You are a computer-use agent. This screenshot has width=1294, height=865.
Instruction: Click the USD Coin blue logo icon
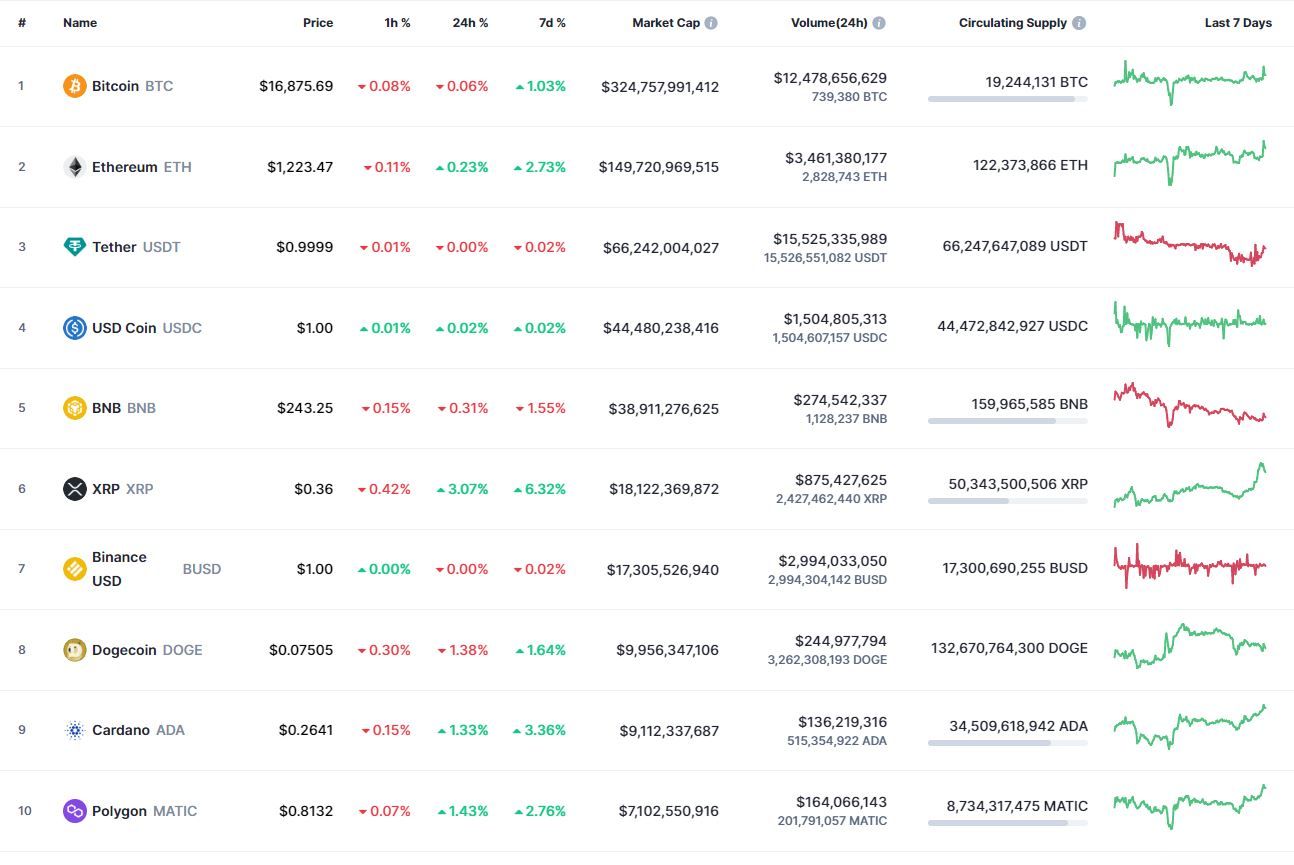(x=75, y=328)
